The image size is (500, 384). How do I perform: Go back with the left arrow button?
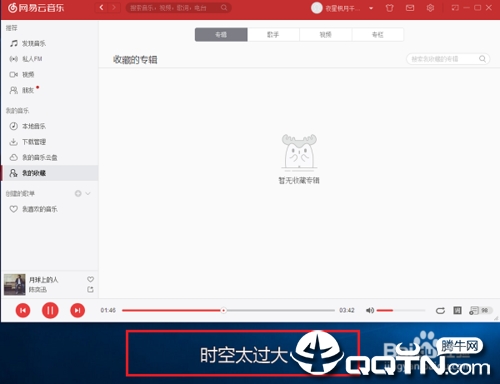pyautogui.click(x=101, y=7)
